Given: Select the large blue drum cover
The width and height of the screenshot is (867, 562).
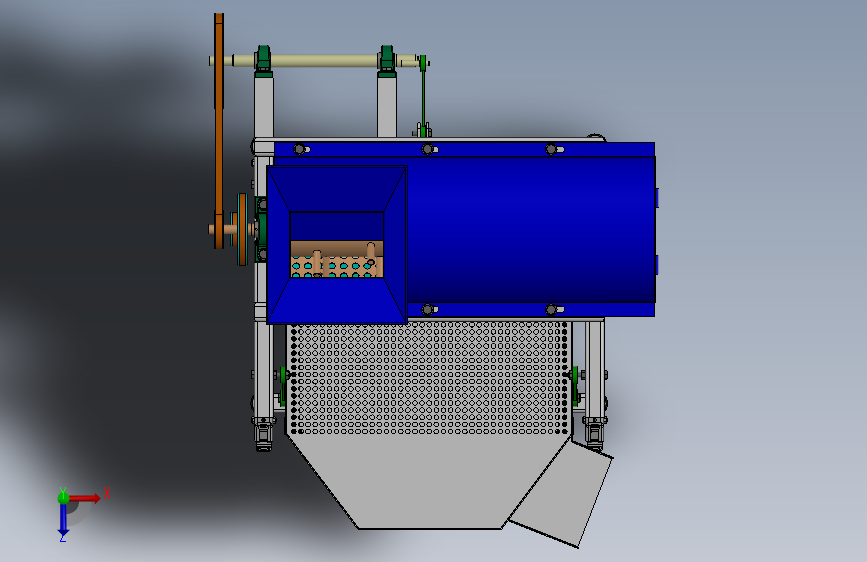Looking at the screenshot, I should 531,229.
